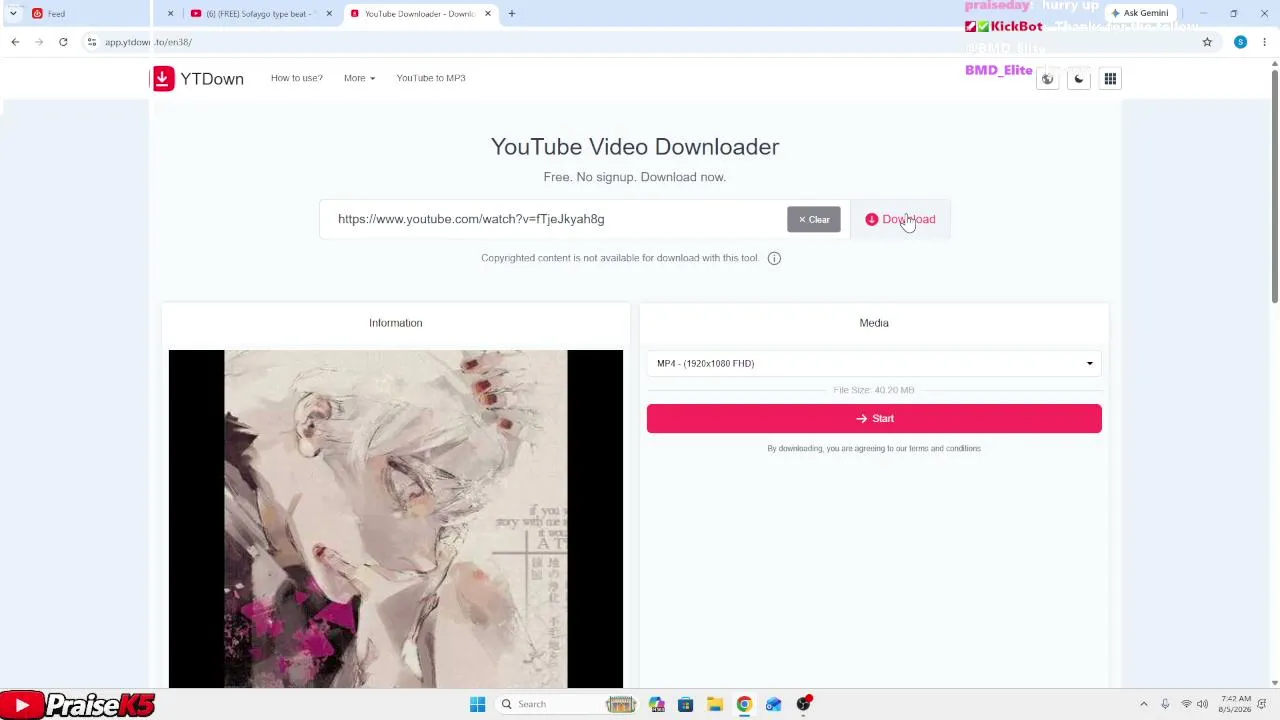
Task: Expand the More menu
Action: coord(359,78)
